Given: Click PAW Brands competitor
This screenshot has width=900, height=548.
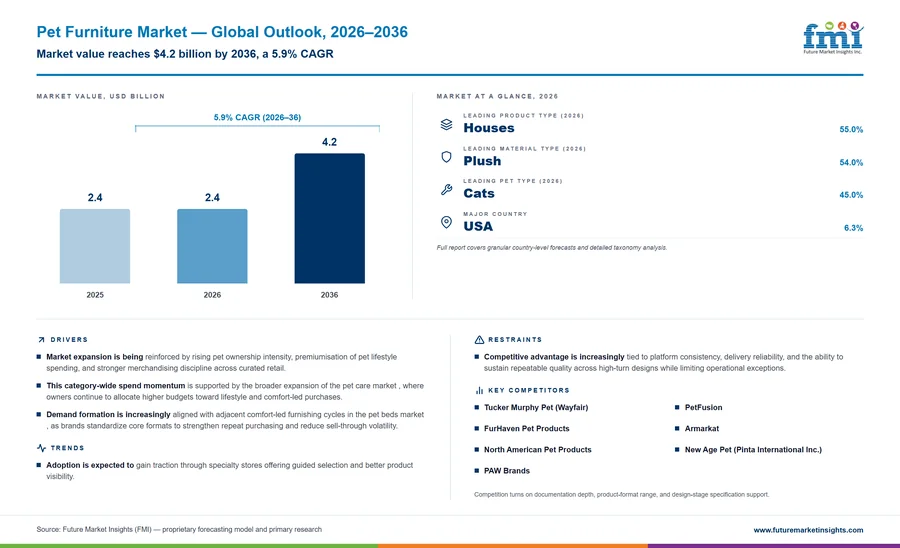Looking at the screenshot, I should tap(507, 471).
